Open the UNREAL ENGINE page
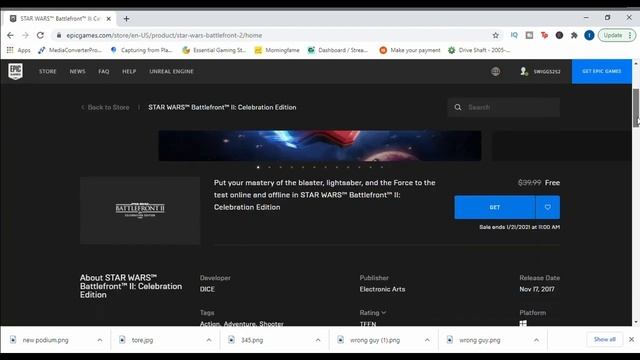This screenshot has width=640, height=360. pyautogui.click(x=171, y=71)
